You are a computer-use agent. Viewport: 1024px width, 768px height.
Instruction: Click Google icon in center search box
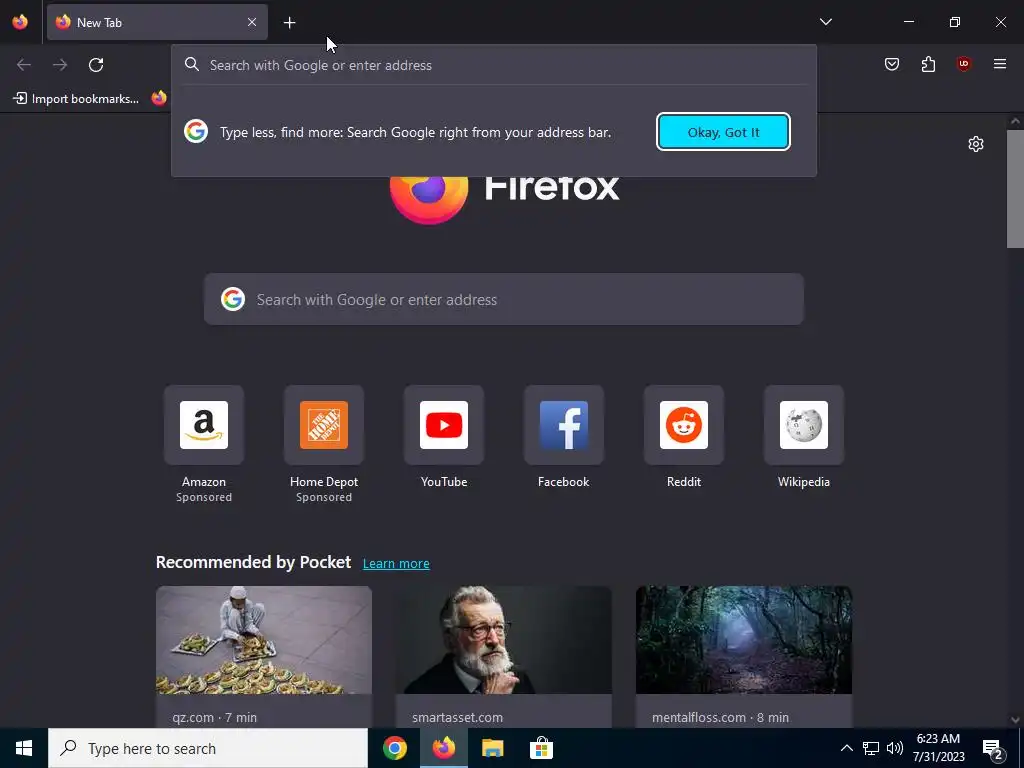click(232, 299)
